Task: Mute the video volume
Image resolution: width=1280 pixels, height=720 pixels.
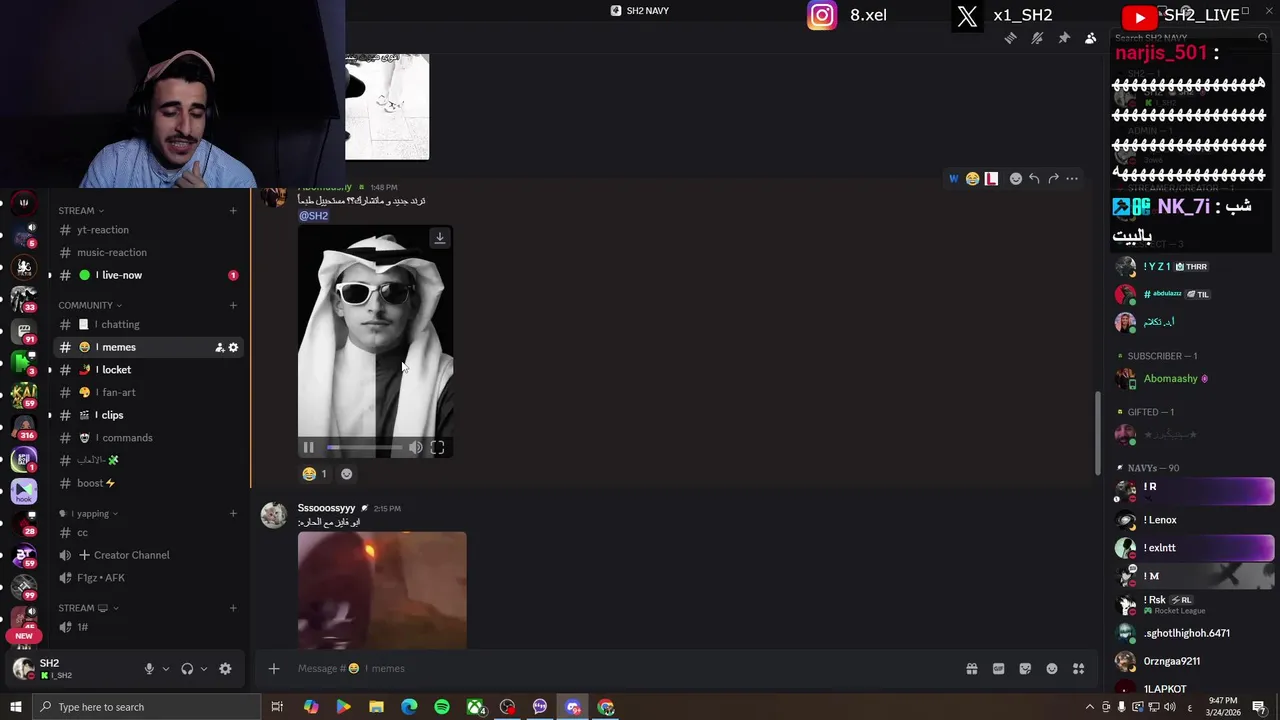Action: click(415, 448)
